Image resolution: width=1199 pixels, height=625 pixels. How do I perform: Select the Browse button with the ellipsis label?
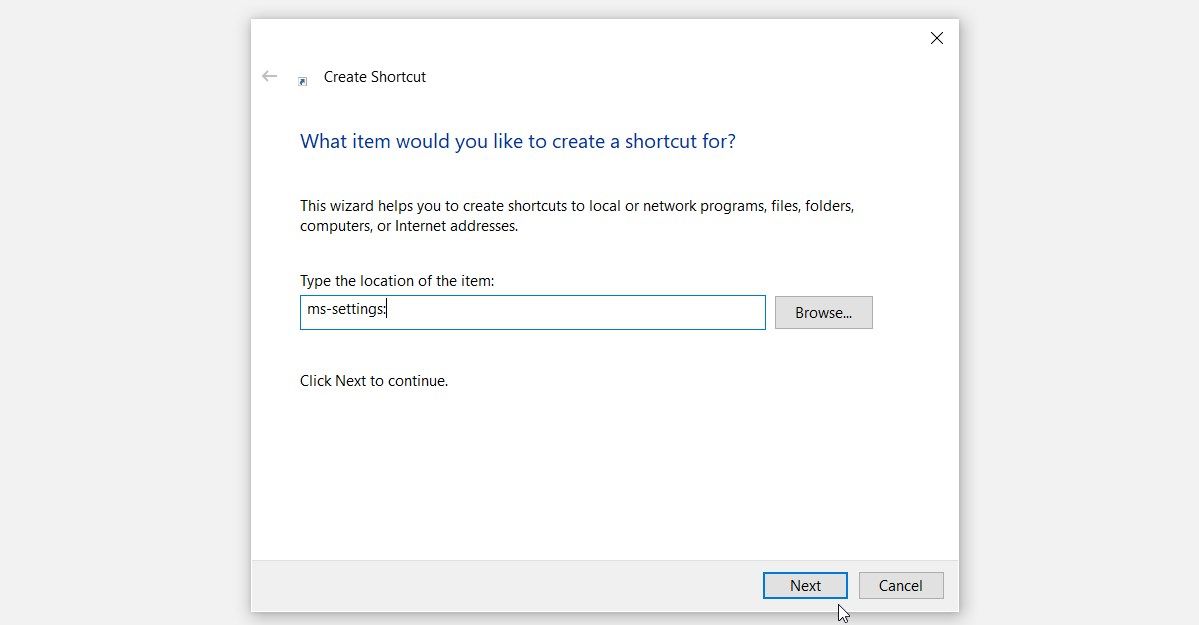click(823, 312)
